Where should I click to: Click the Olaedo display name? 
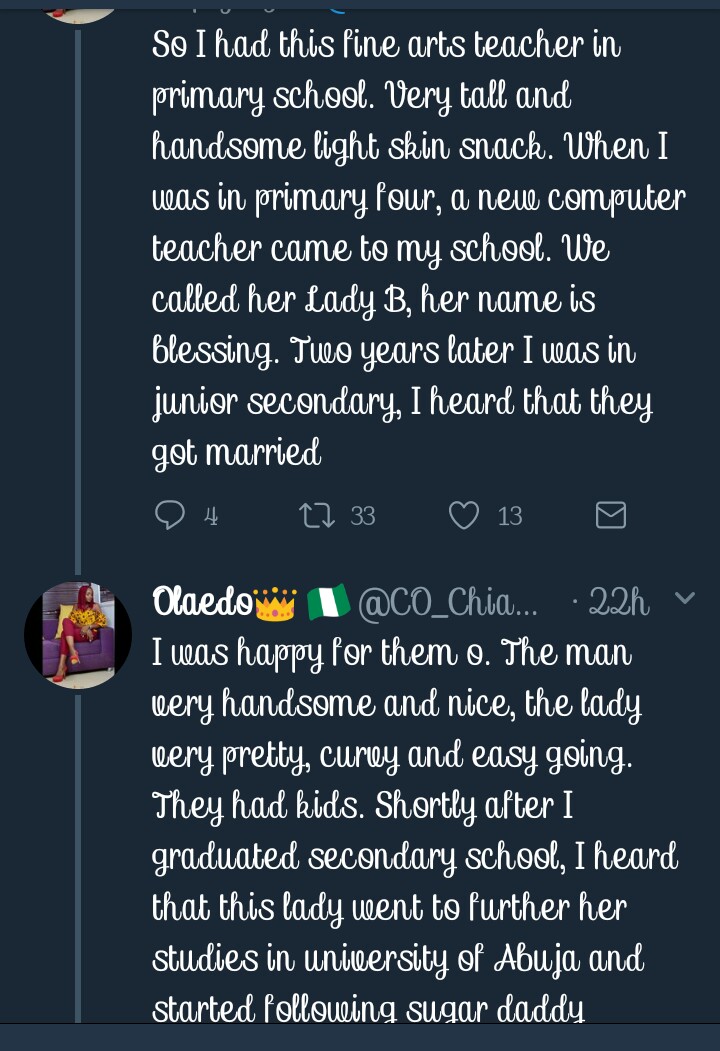pyautogui.click(x=202, y=602)
